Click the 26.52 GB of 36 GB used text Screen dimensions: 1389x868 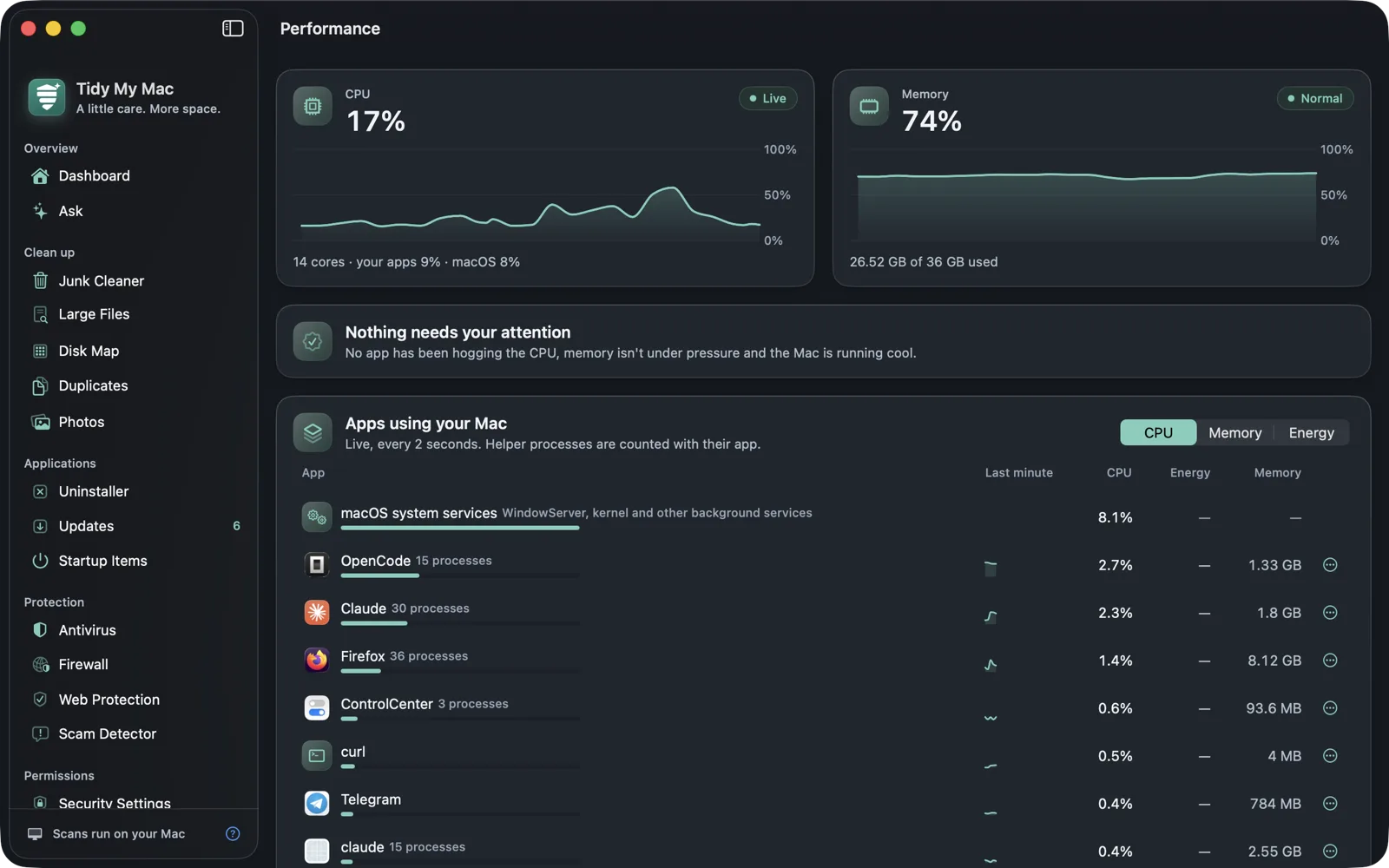coord(924,262)
